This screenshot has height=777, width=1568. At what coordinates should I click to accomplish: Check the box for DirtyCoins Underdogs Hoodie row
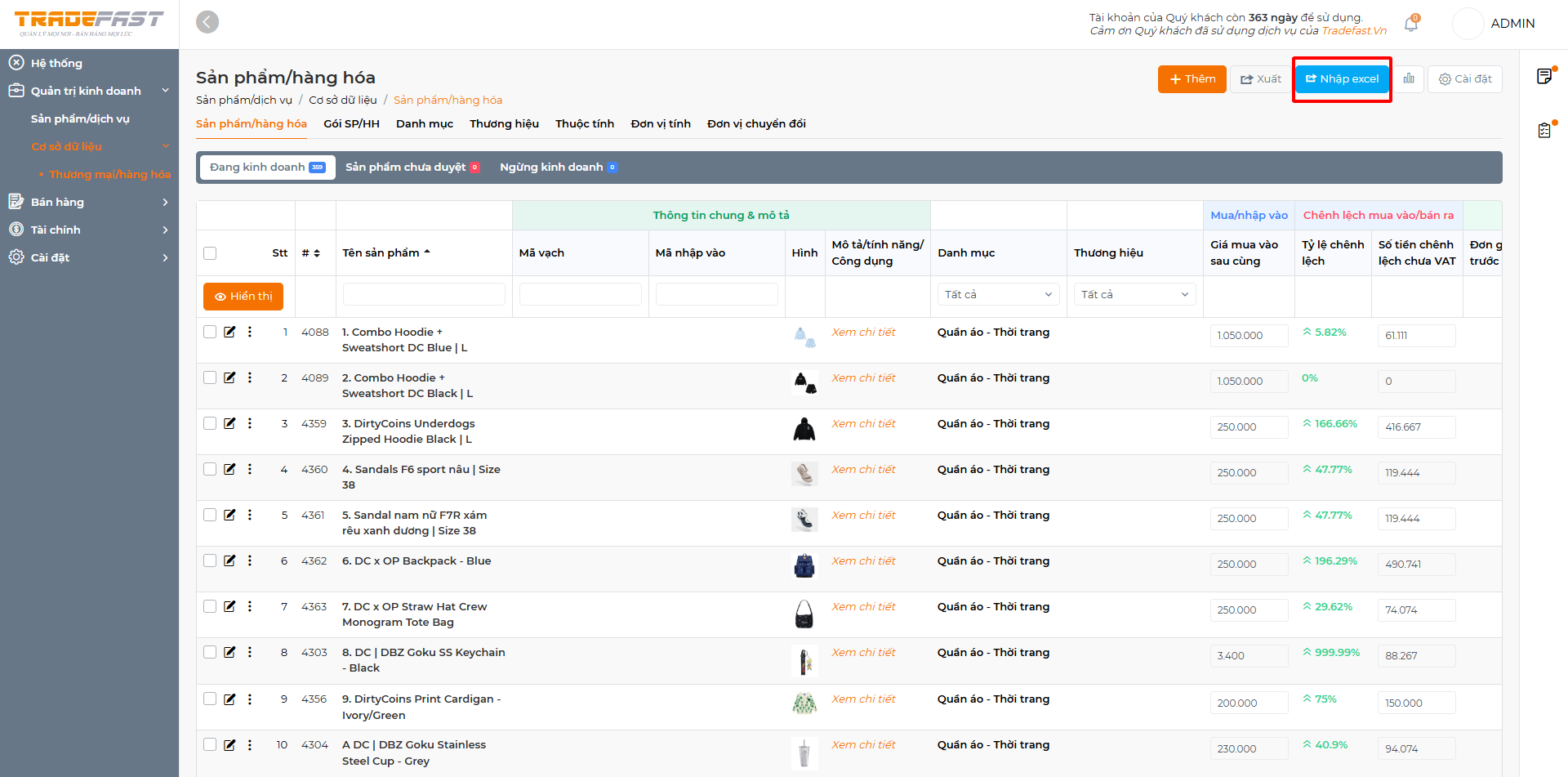[210, 423]
